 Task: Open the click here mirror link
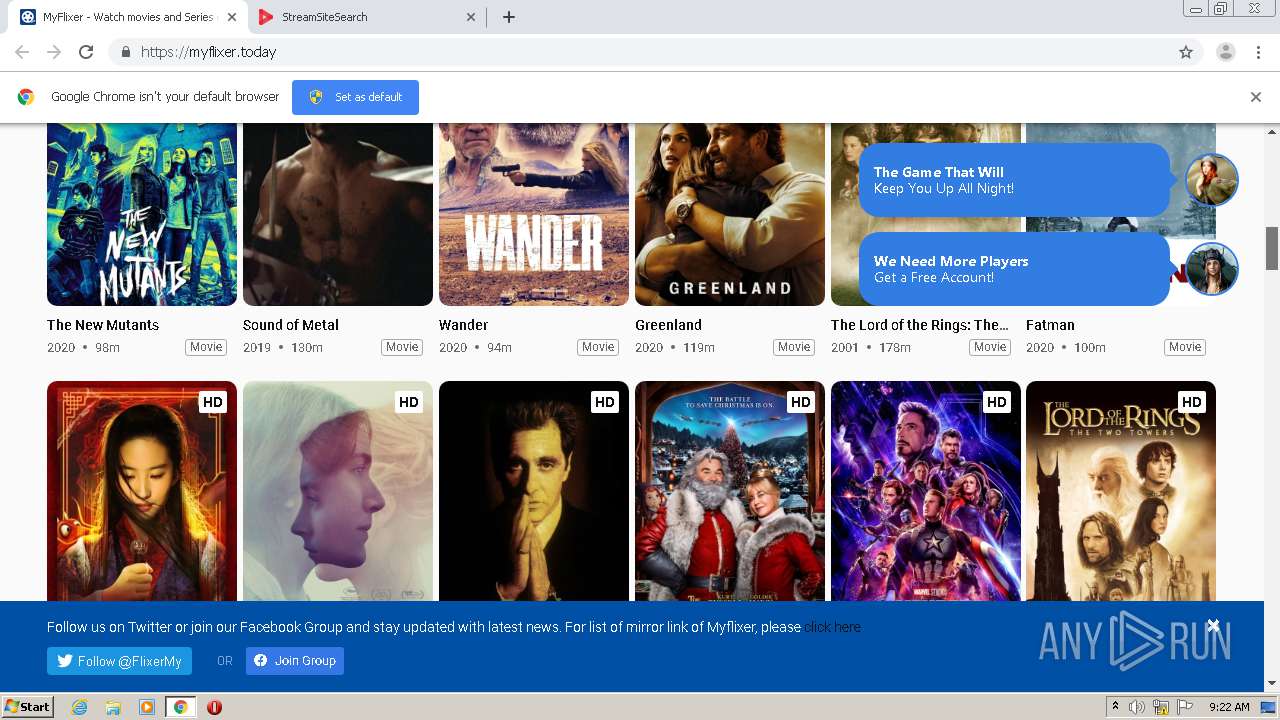(x=832, y=627)
